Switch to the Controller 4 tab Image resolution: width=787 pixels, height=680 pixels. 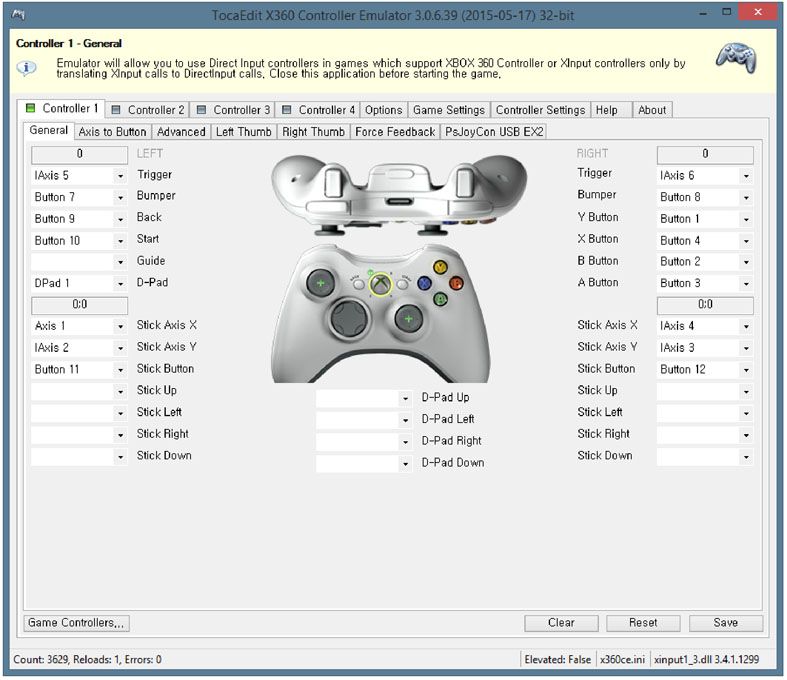click(319, 110)
